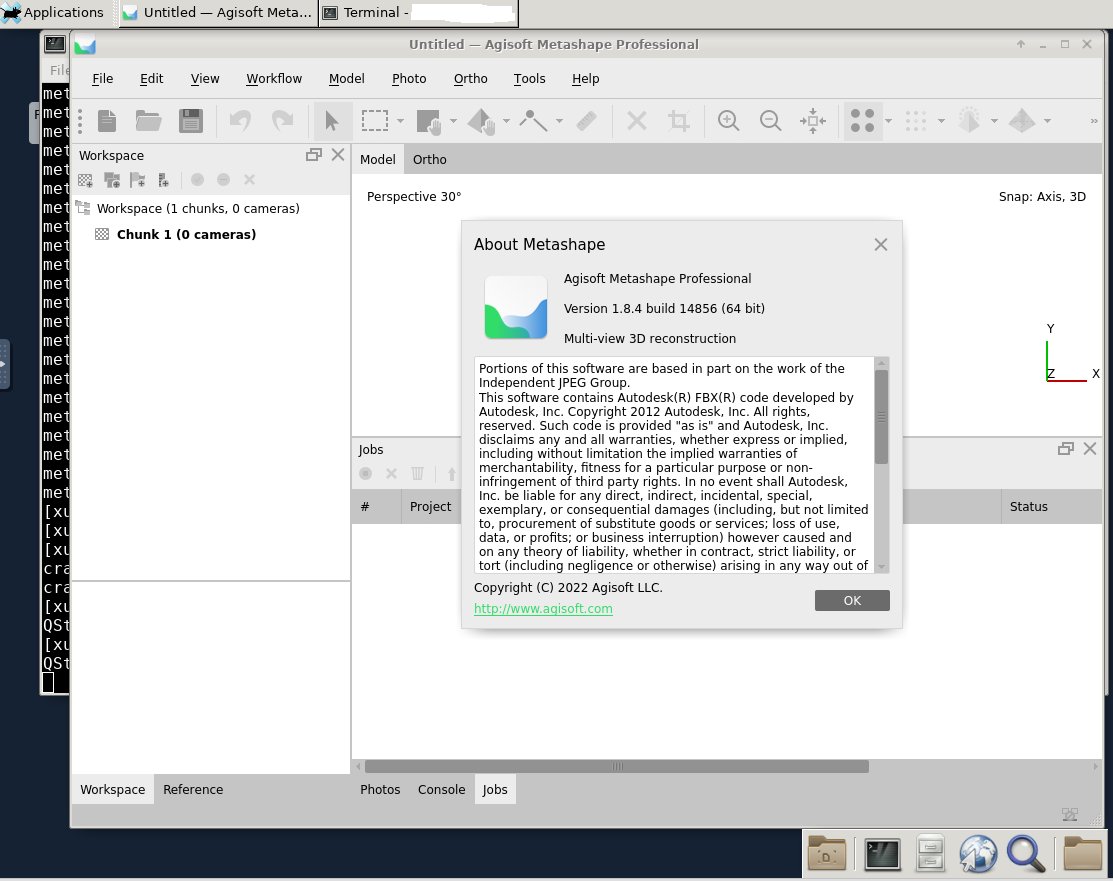
Task: Launch terminal from the bottom dock
Action: [882, 853]
